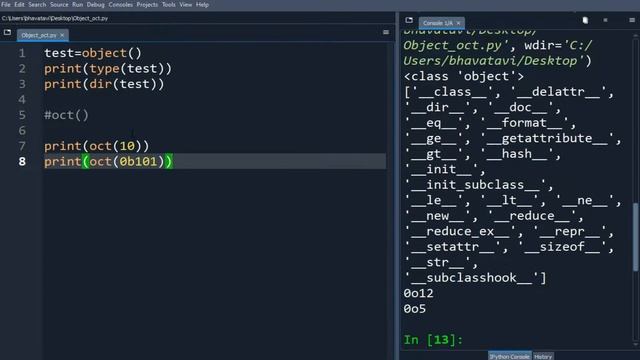This screenshot has height=360, width=640.
Task: Click '__init_subclass__' in the console output
Action: [476, 185]
